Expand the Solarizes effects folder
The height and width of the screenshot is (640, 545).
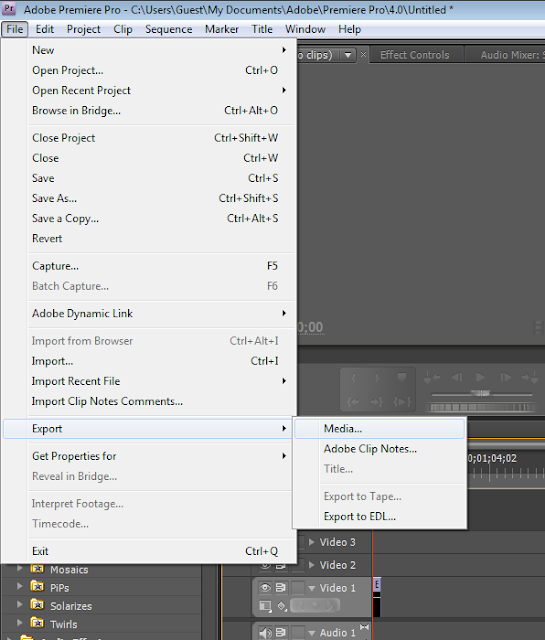[19, 604]
